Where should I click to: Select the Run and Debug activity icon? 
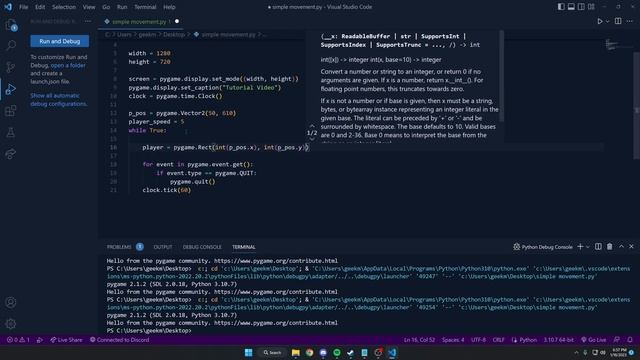[11, 89]
